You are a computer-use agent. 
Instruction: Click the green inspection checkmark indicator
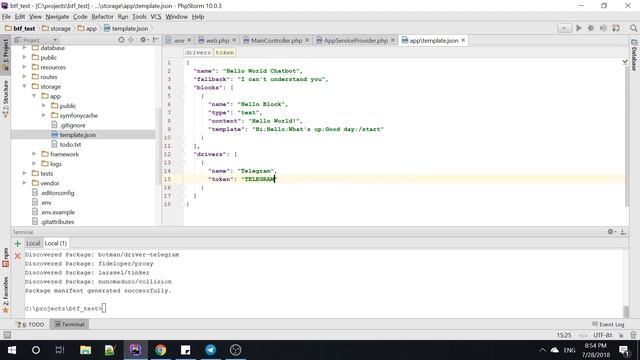click(625, 62)
